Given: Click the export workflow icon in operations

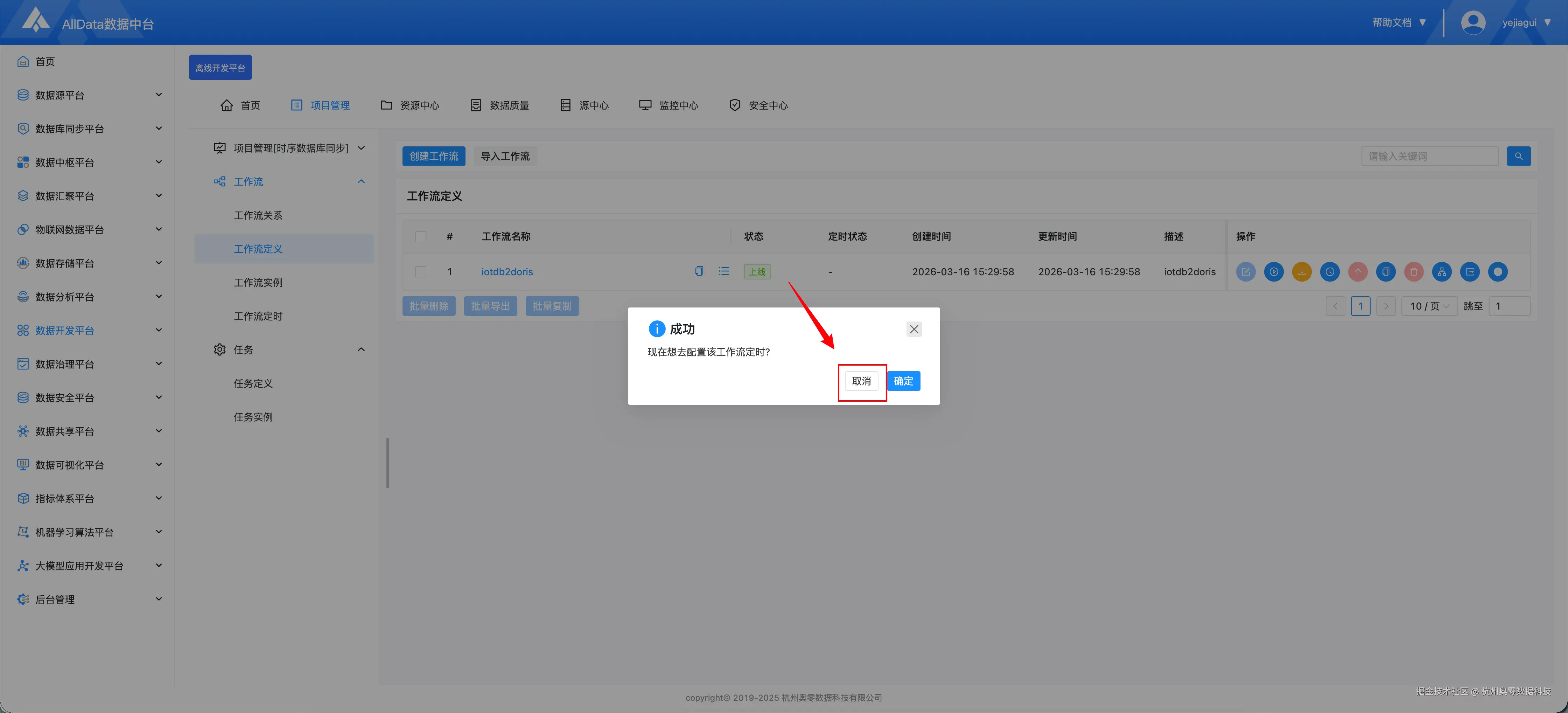Looking at the screenshot, I should coord(1469,271).
